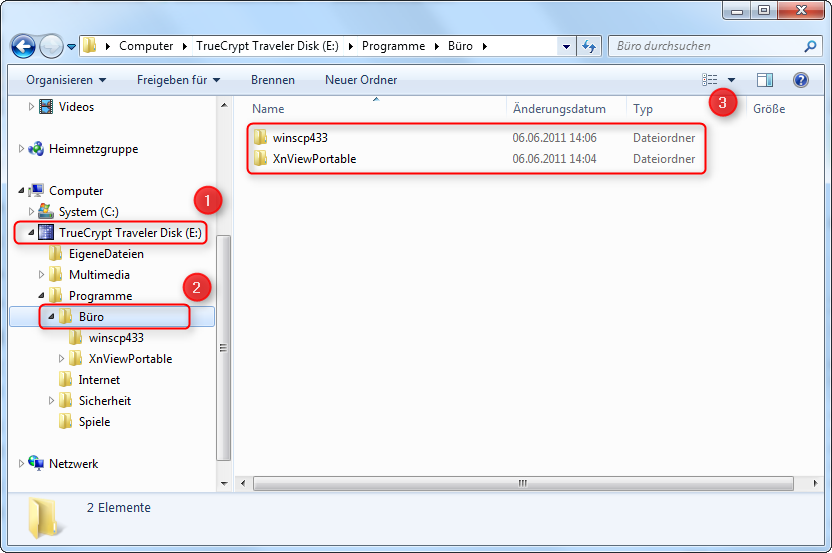
Task: Open the recent locations arrow beside Forward
Action: coord(72,47)
